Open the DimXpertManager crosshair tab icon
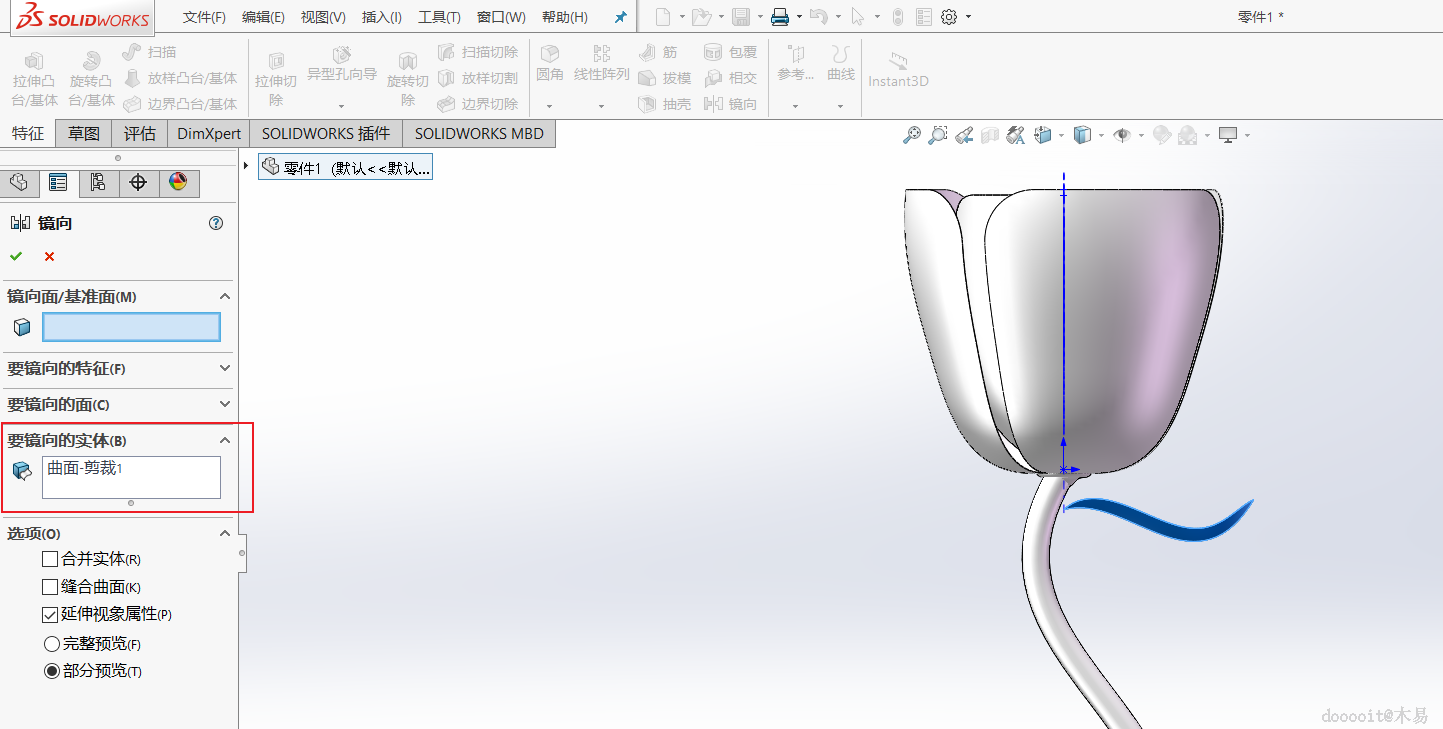Screen dimensions: 1443x729 tap(138, 183)
